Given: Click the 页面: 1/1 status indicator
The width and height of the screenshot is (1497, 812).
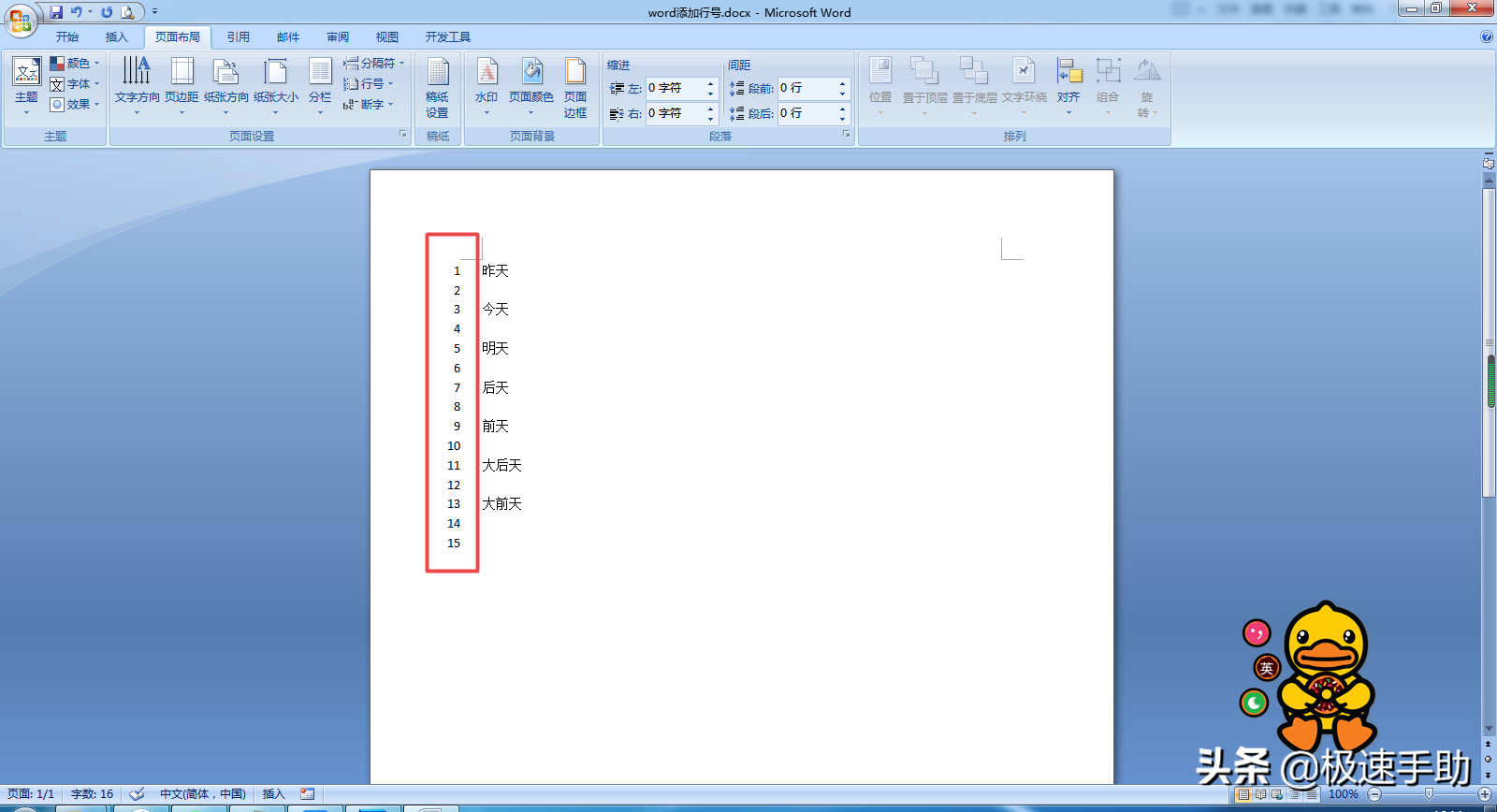Looking at the screenshot, I should 31,794.
